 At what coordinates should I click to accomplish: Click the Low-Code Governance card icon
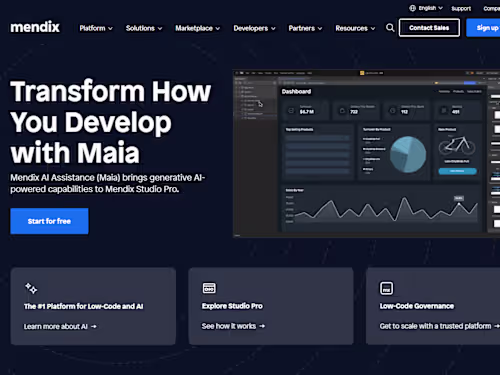(387, 288)
